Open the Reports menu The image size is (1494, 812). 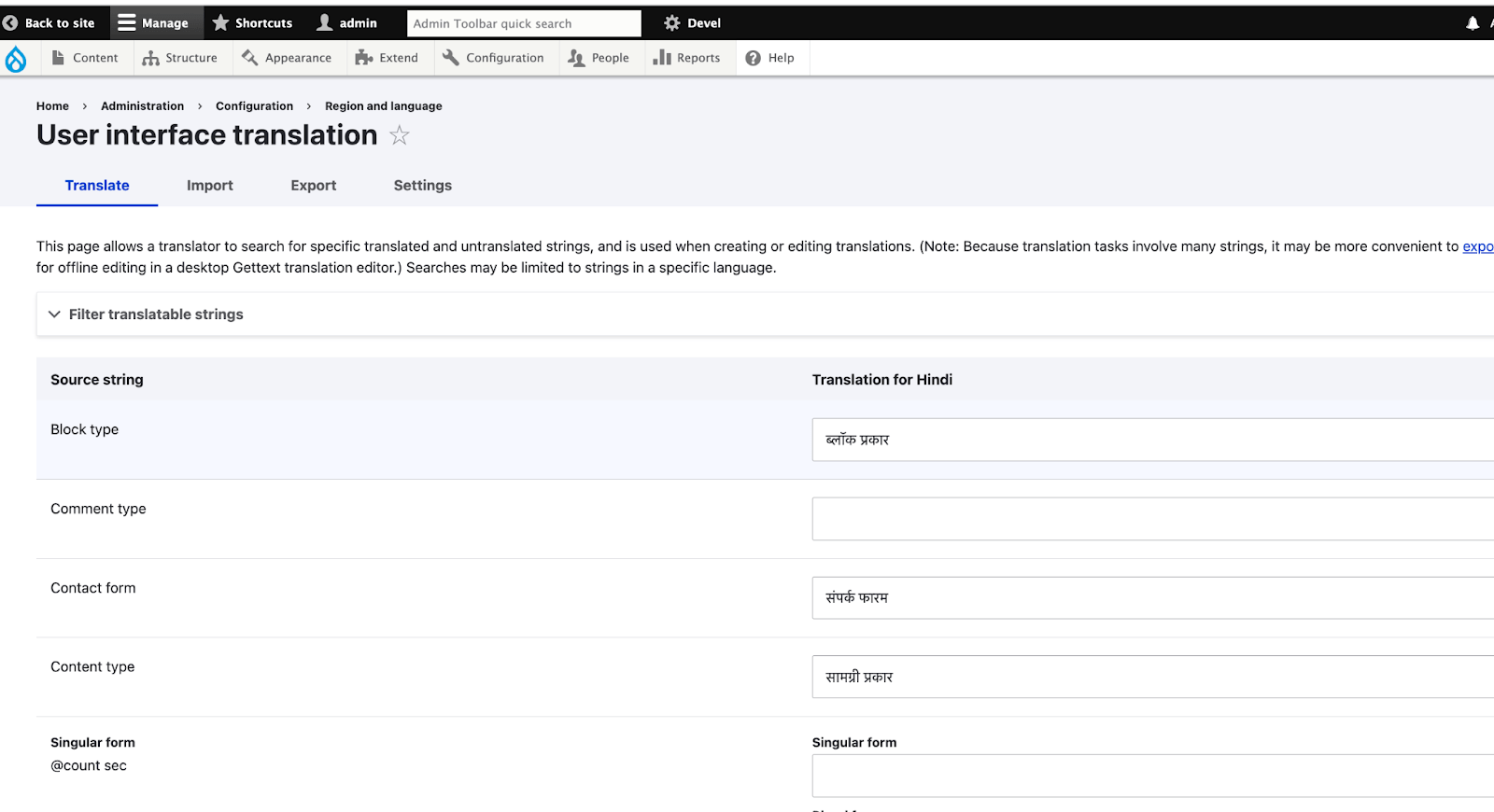(686, 58)
